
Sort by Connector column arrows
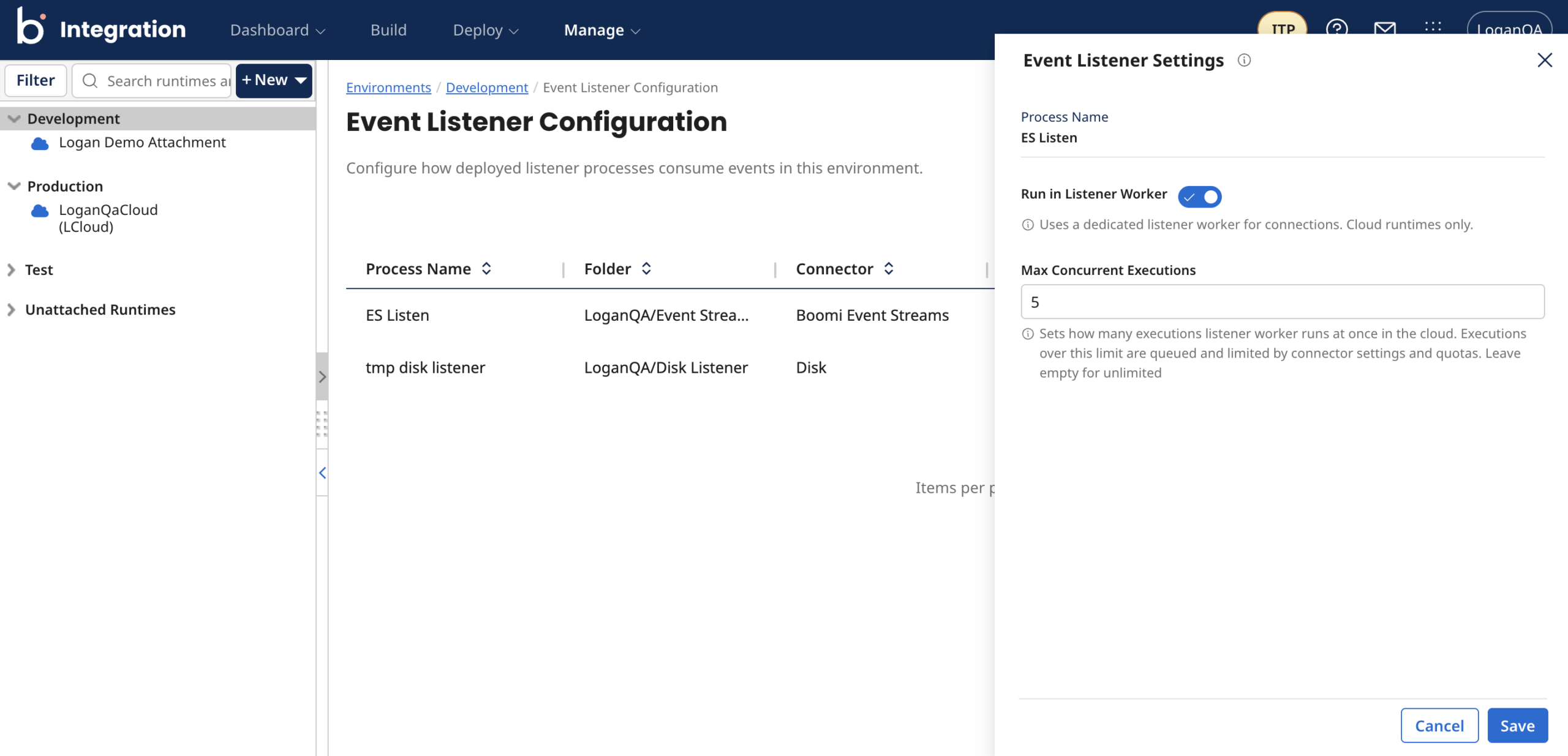[x=889, y=269]
